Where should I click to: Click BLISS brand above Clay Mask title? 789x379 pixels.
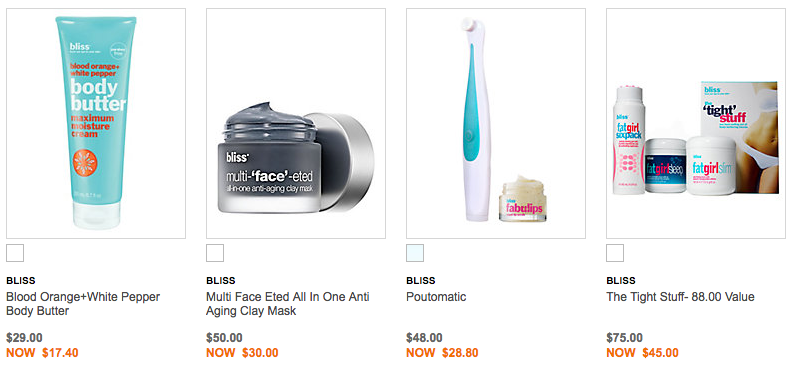[x=221, y=281]
